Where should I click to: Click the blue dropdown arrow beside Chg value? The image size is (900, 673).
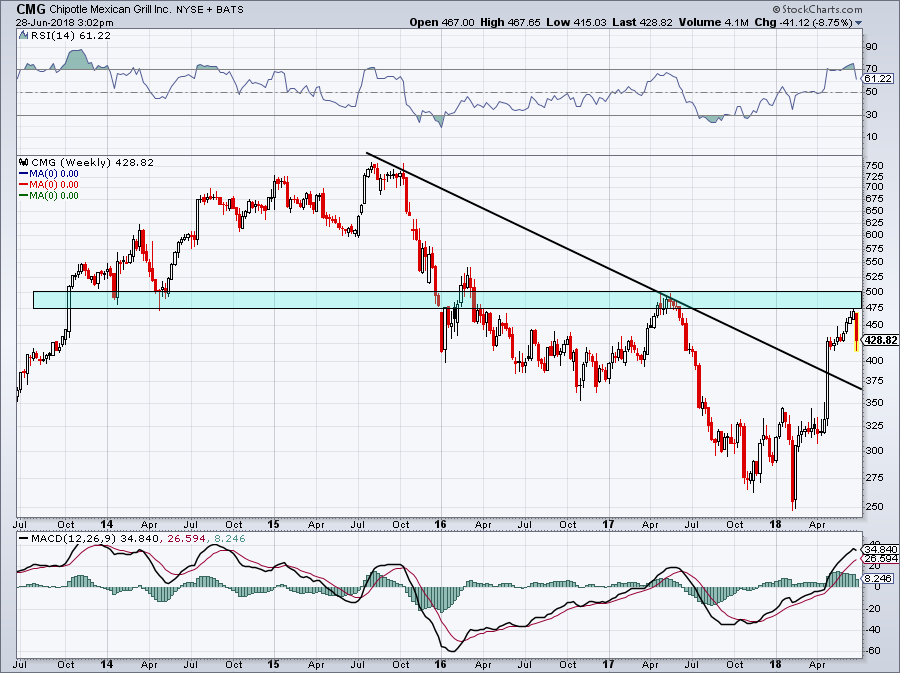(859, 23)
